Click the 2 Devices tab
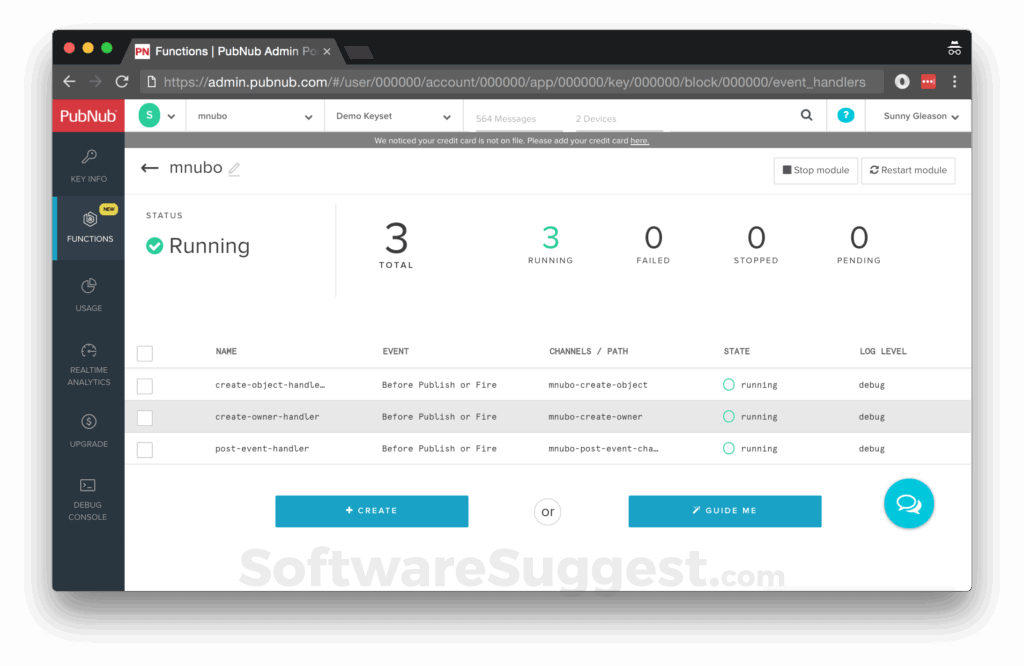Viewport: 1024px width, 666px height. coord(596,118)
